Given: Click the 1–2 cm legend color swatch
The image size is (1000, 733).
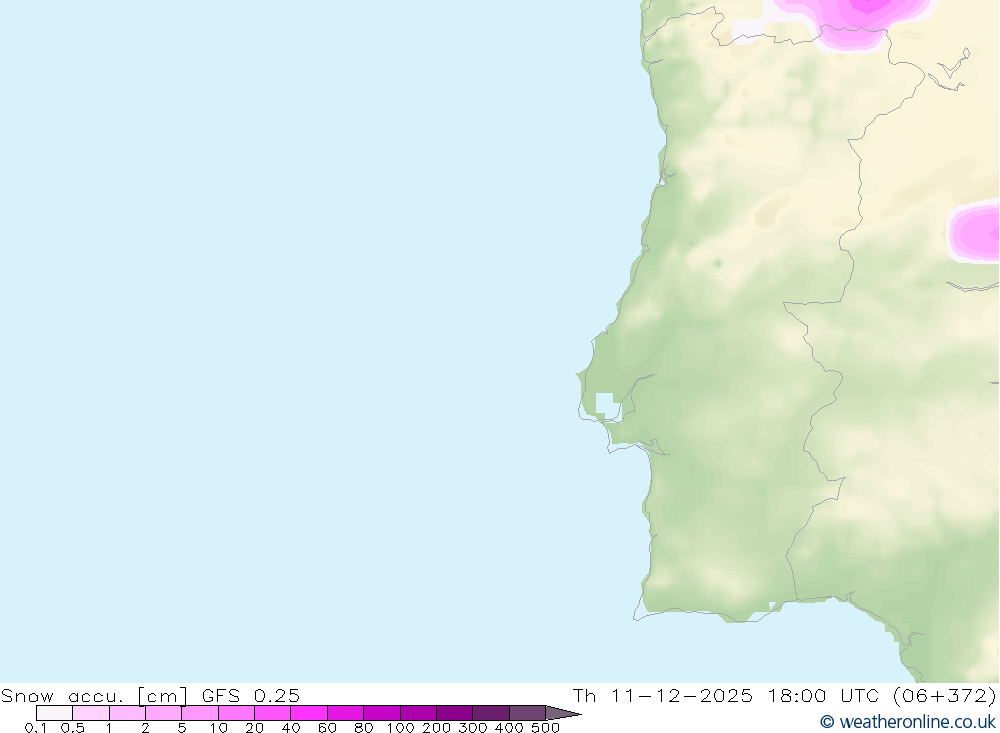Looking at the screenshot, I should 128,713.
